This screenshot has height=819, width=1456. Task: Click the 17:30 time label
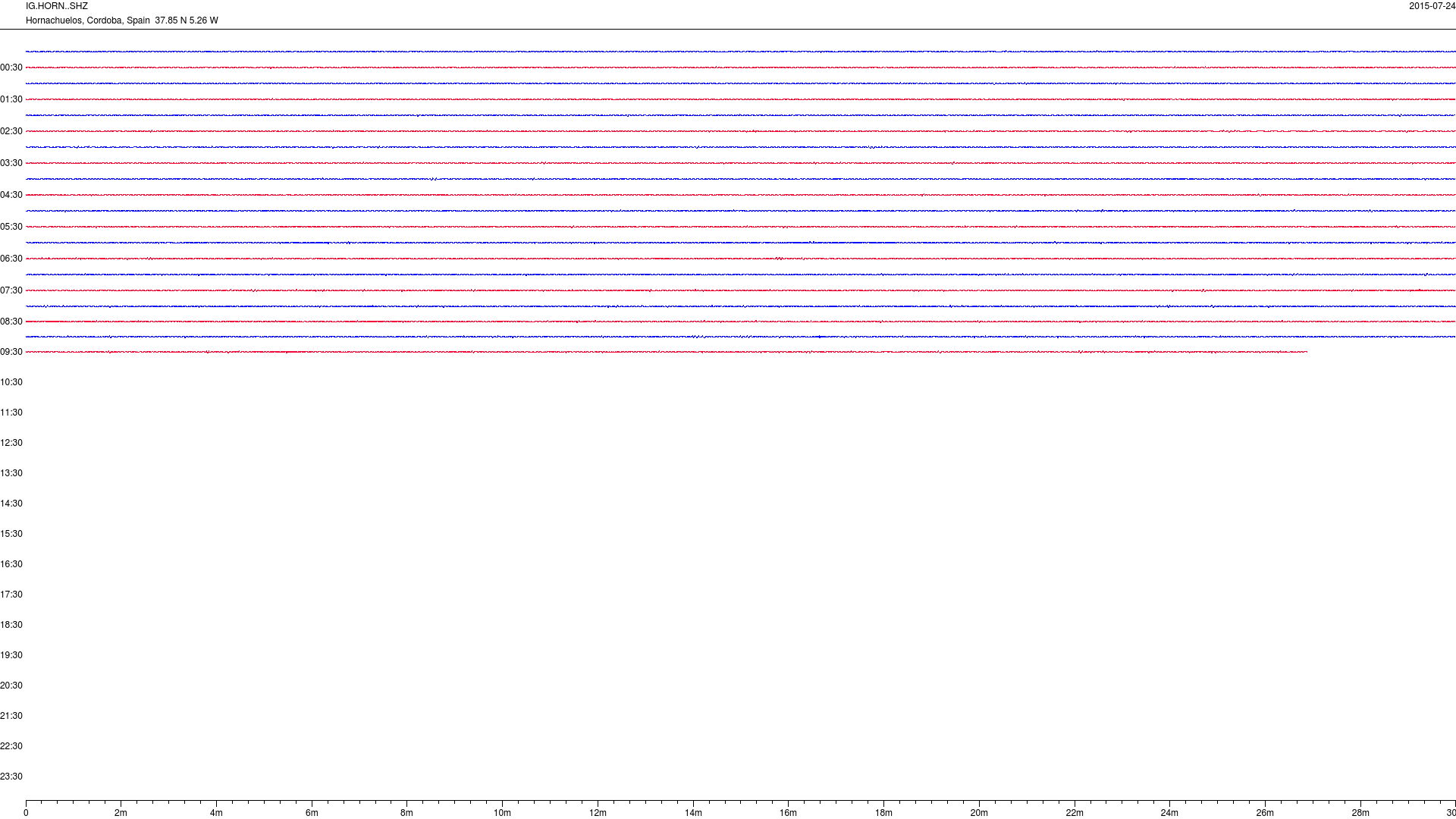pyautogui.click(x=11, y=595)
